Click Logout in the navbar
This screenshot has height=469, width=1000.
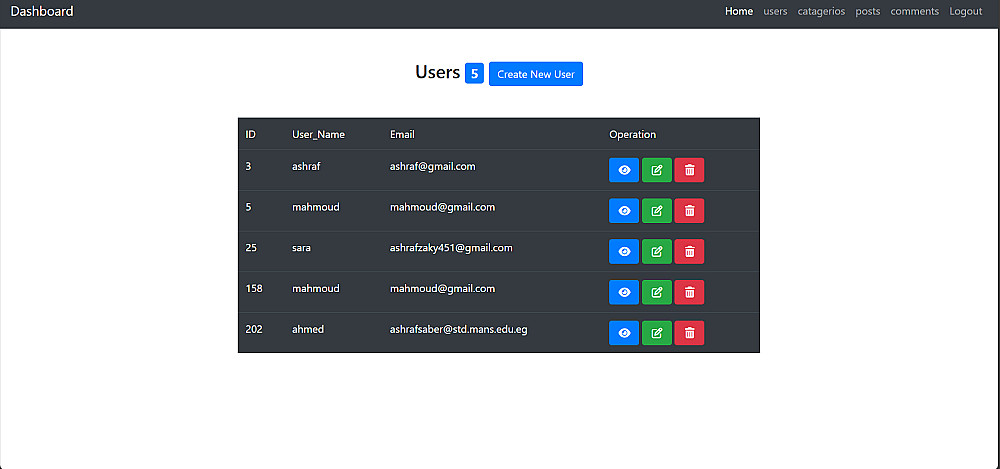[966, 11]
